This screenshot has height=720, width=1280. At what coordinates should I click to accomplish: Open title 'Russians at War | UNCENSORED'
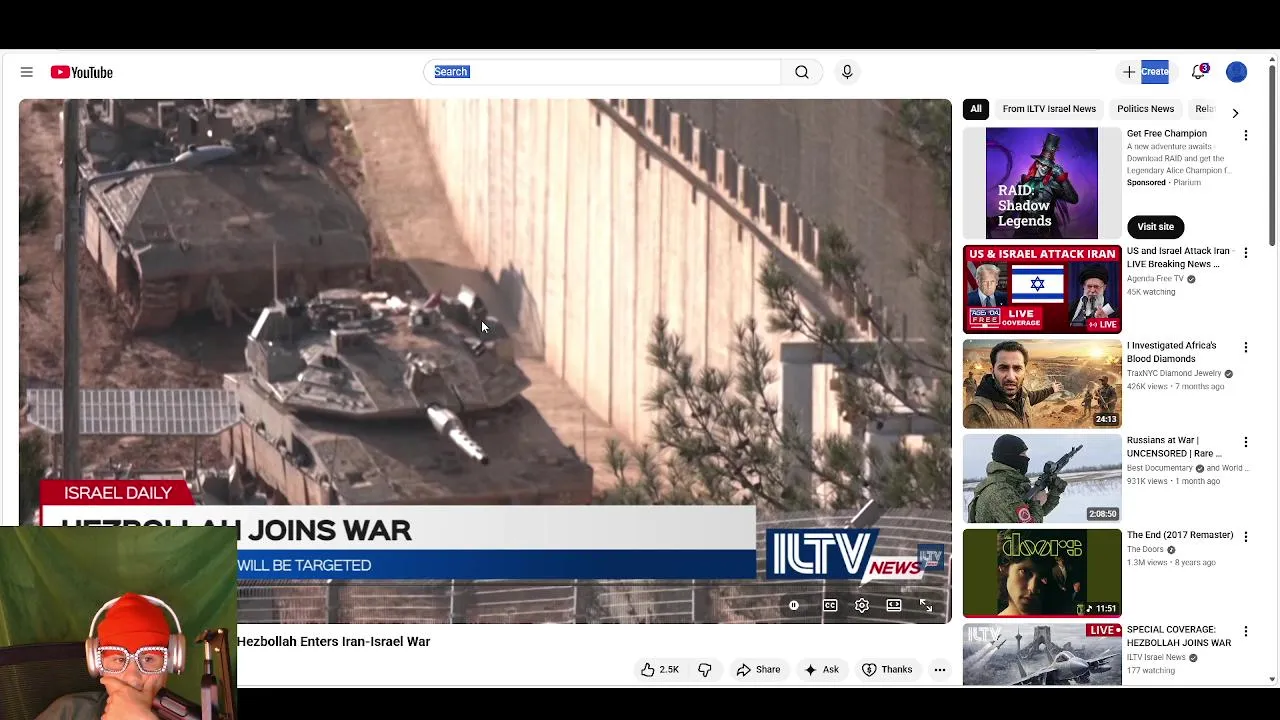click(1174, 447)
